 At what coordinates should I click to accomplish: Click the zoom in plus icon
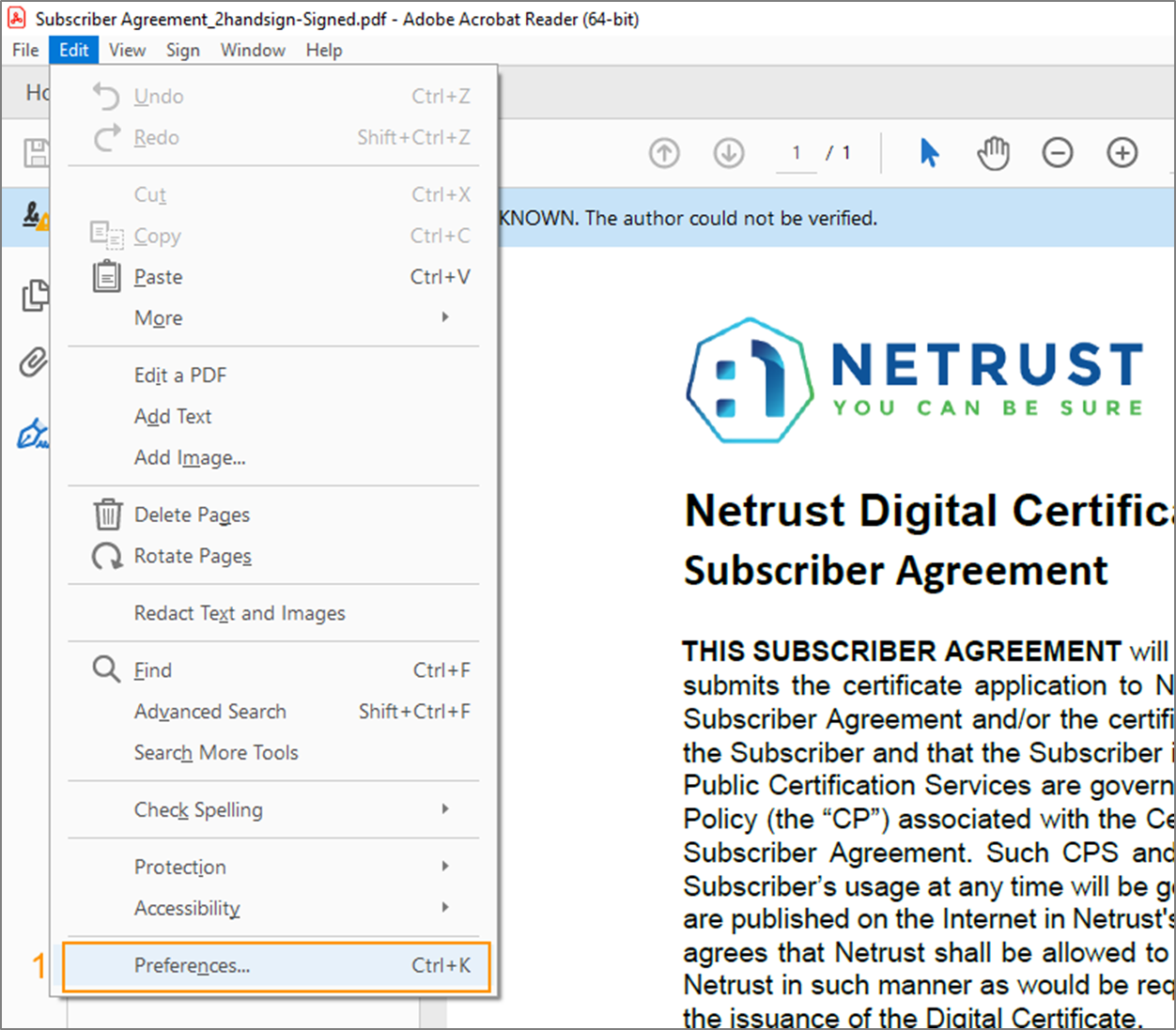tap(1122, 152)
